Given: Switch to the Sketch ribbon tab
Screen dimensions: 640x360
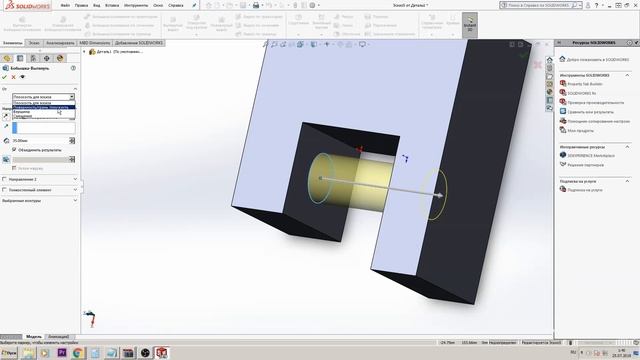Looking at the screenshot, I should [34, 43].
